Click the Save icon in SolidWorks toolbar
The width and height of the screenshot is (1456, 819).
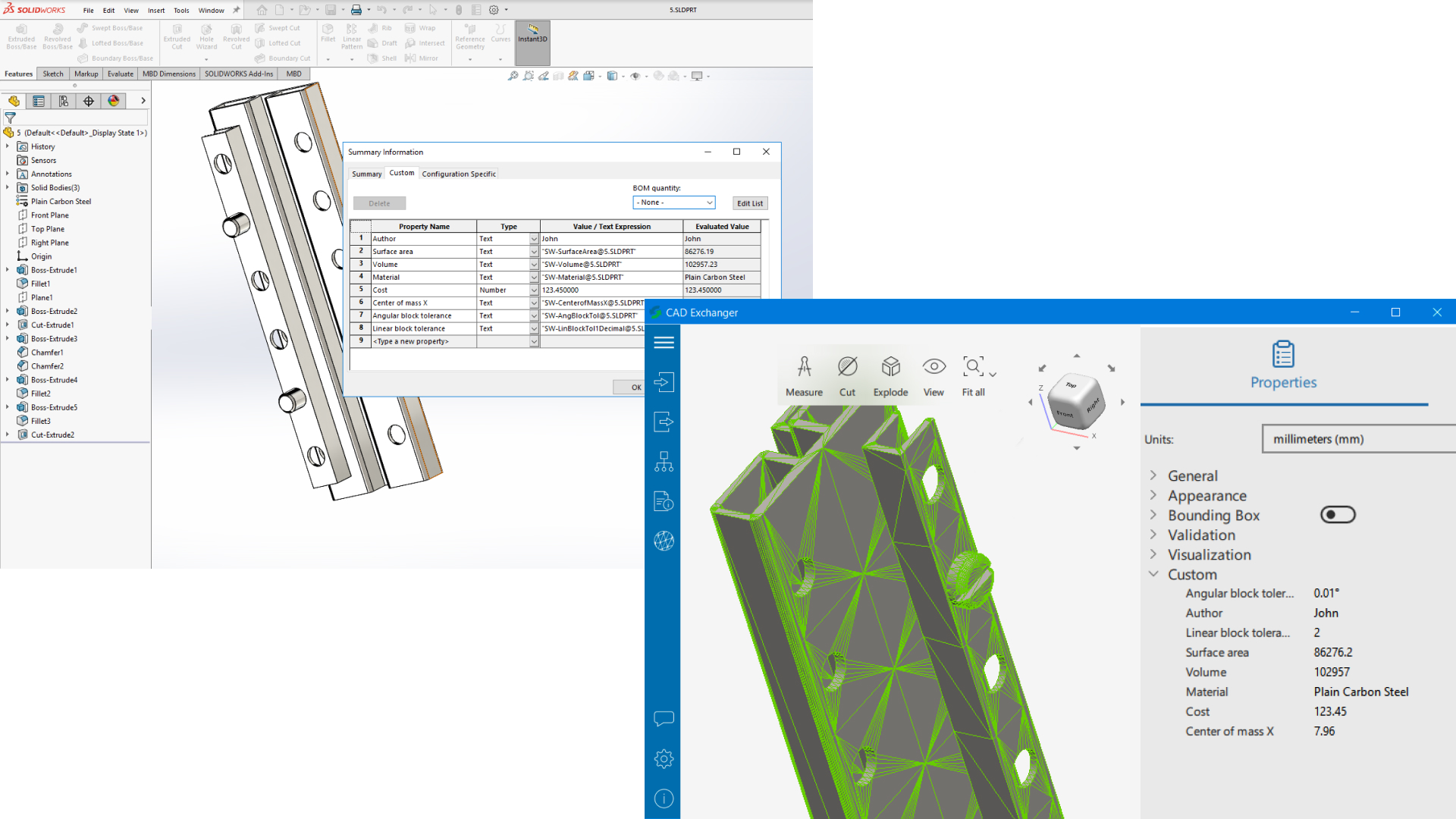coord(331,10)
